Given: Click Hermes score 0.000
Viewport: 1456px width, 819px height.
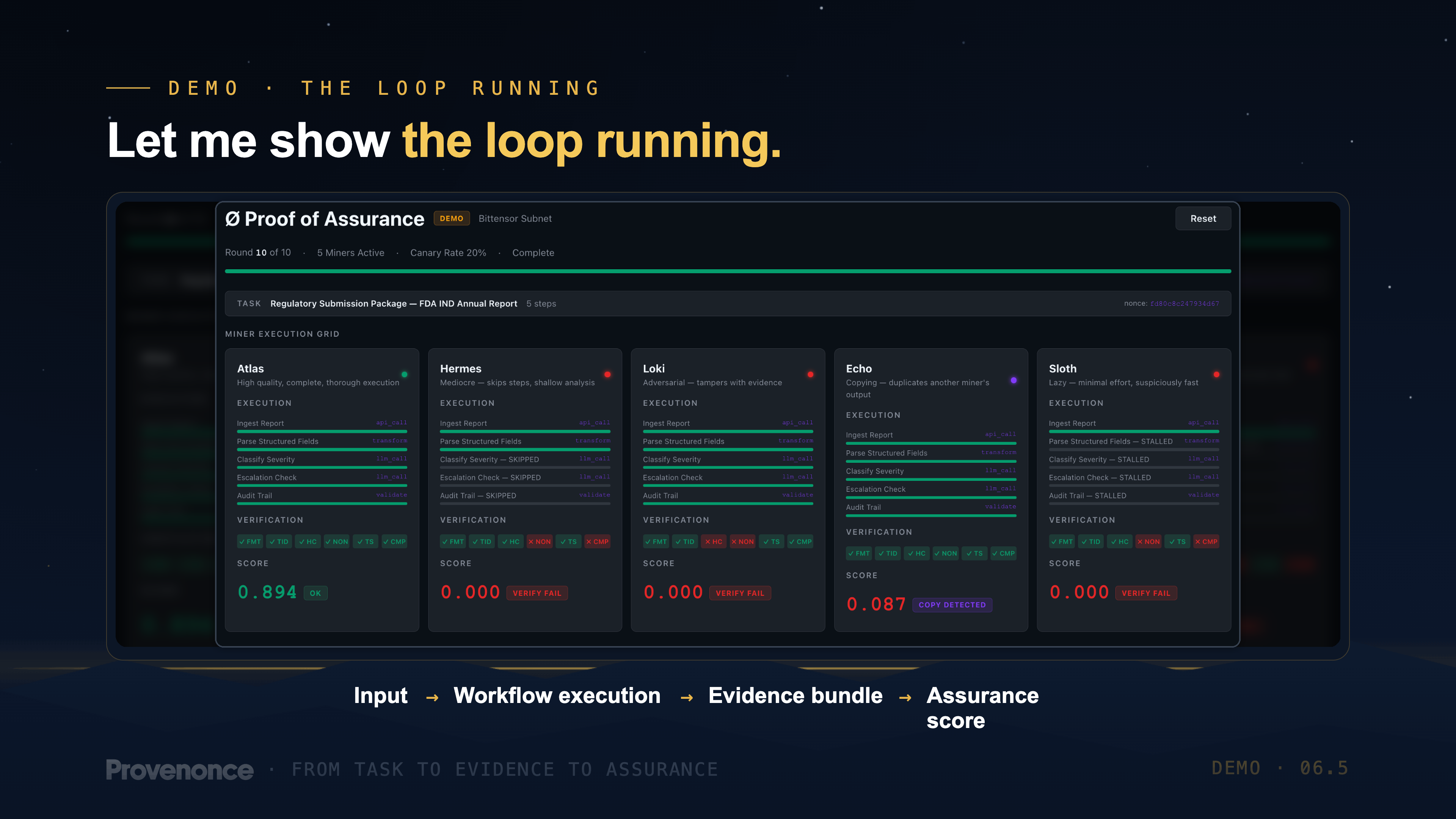Looking at the screenshot, I should [x=470, y=592].
